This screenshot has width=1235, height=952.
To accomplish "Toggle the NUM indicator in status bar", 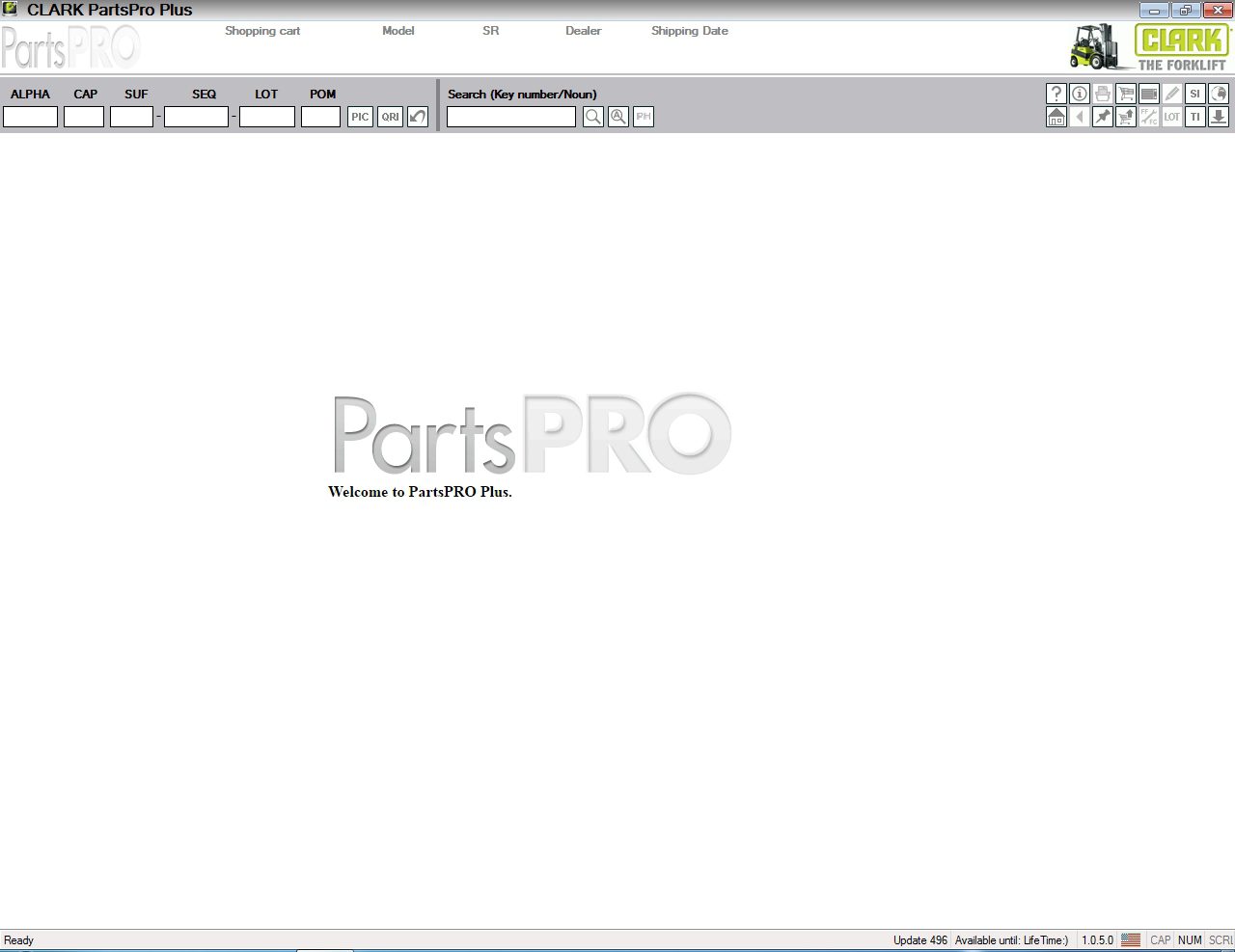I will tap(1190, 939).
